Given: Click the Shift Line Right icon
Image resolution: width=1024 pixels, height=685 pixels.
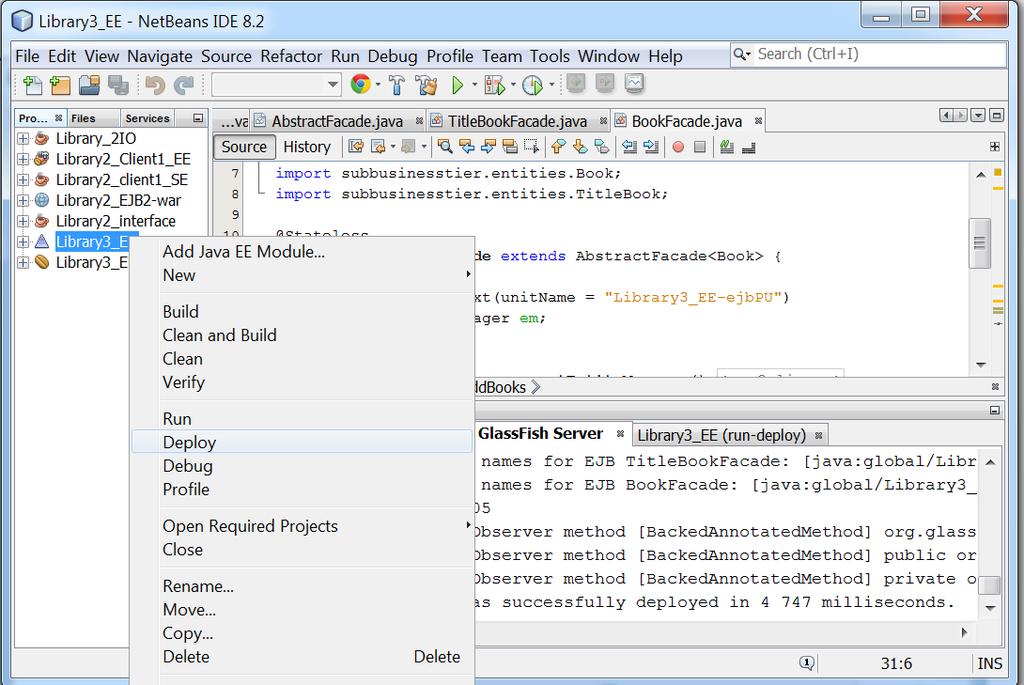Looking at the screenshot, I should tap(651, 146).
